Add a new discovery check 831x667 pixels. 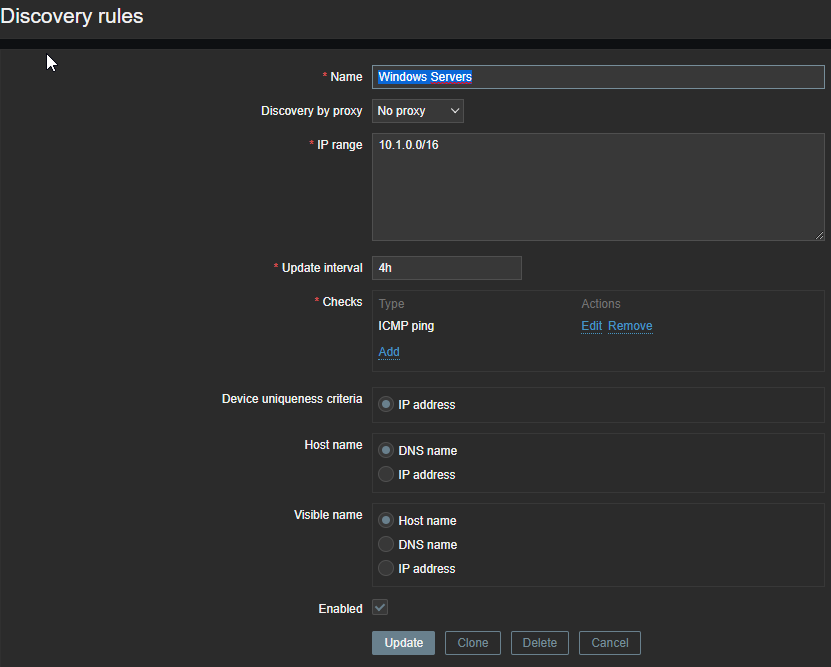[x=389, y=352]
